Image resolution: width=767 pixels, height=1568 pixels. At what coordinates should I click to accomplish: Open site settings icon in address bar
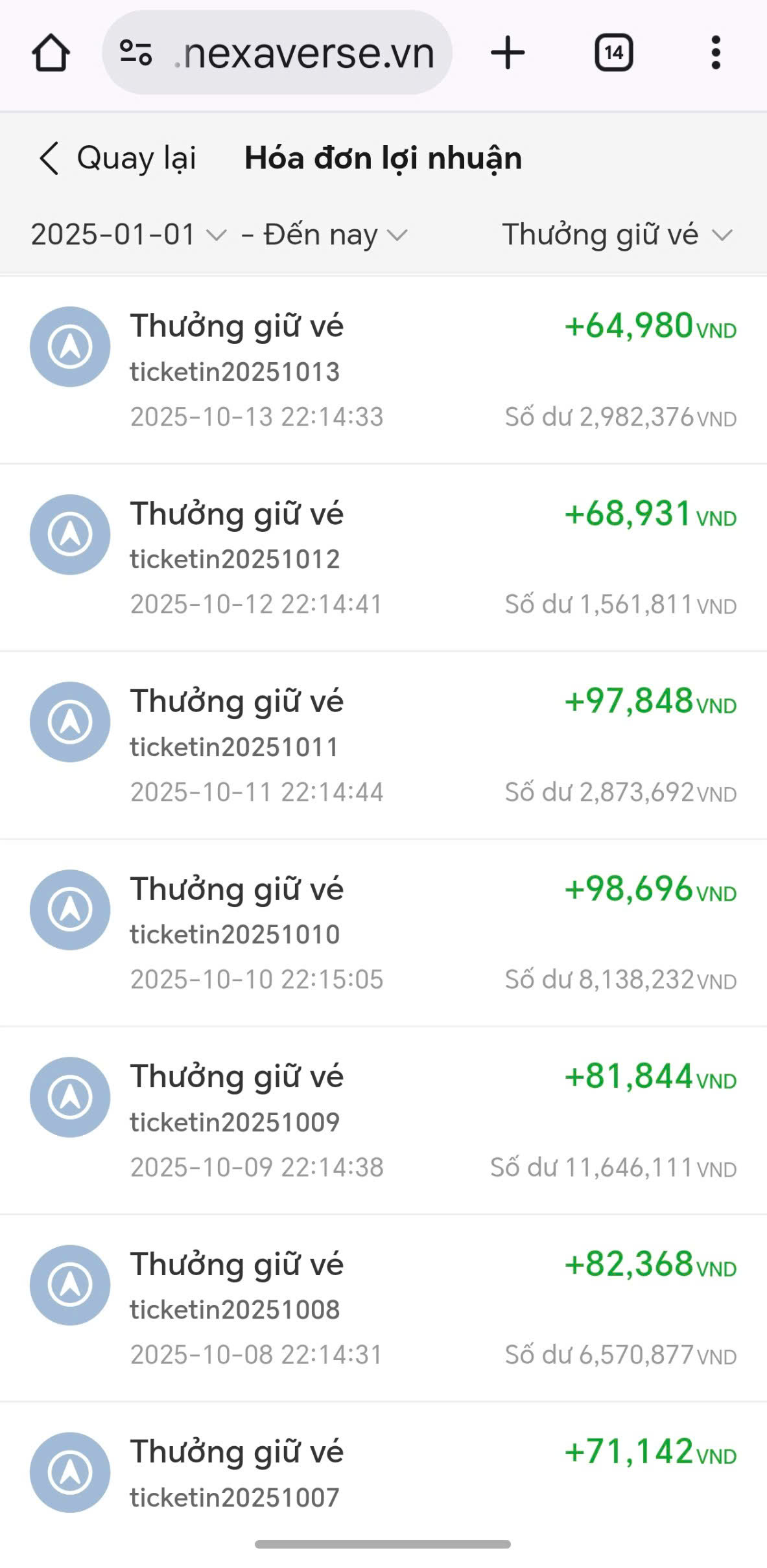(136, 53)
